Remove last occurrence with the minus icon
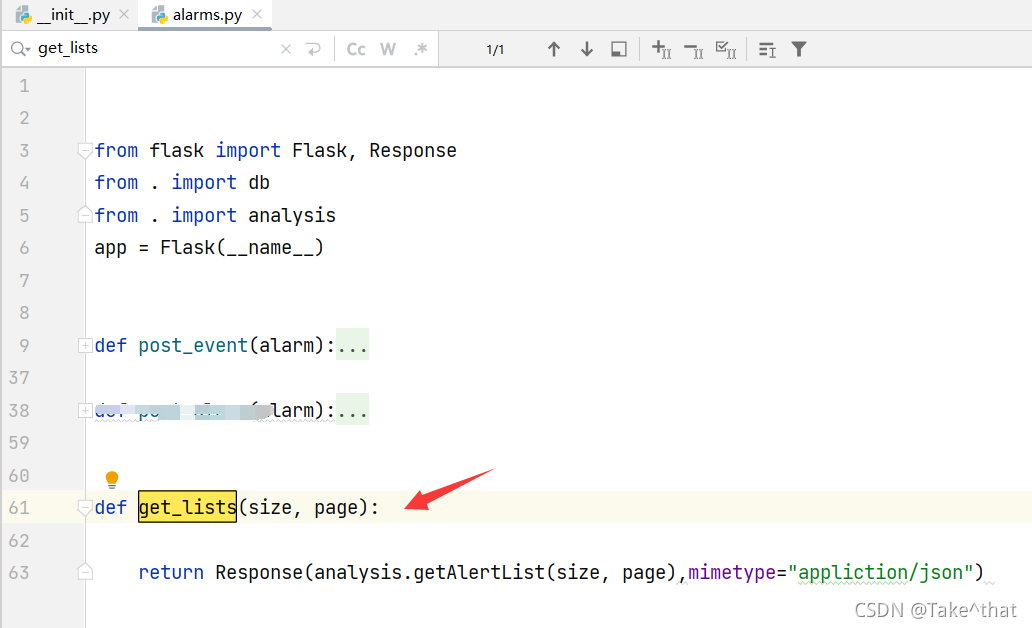 pyautogui.click(x=693, y=48)
